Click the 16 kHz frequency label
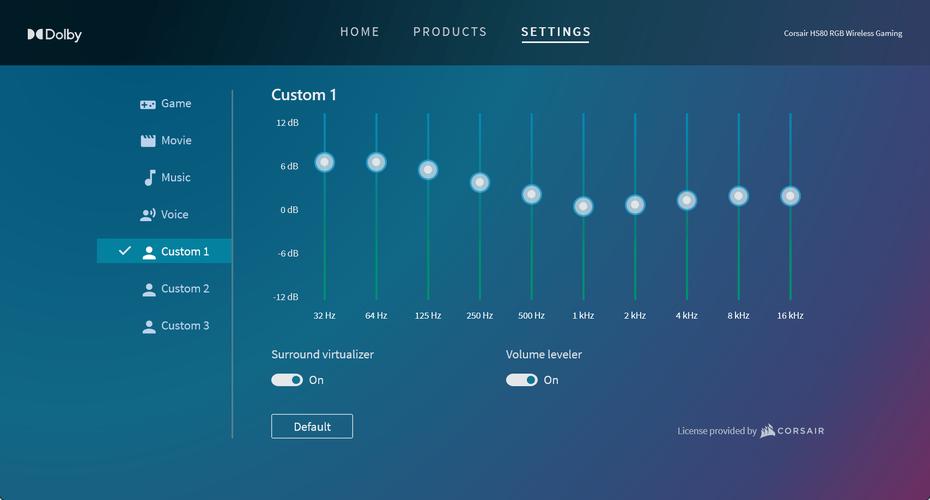Screen dimensions: 930x500 (x=790, y=316)
